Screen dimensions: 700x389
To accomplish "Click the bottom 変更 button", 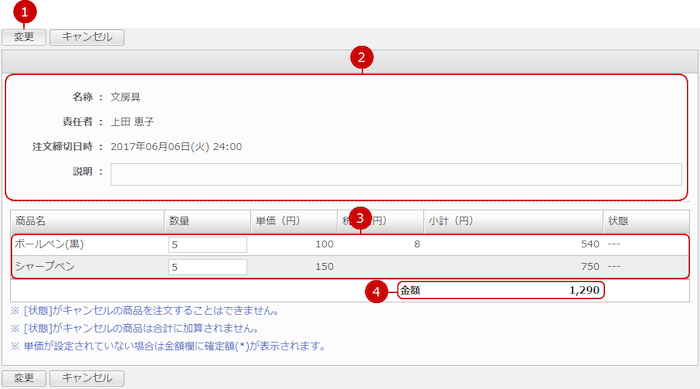I will pyautogui.click(x=24, y=378).
